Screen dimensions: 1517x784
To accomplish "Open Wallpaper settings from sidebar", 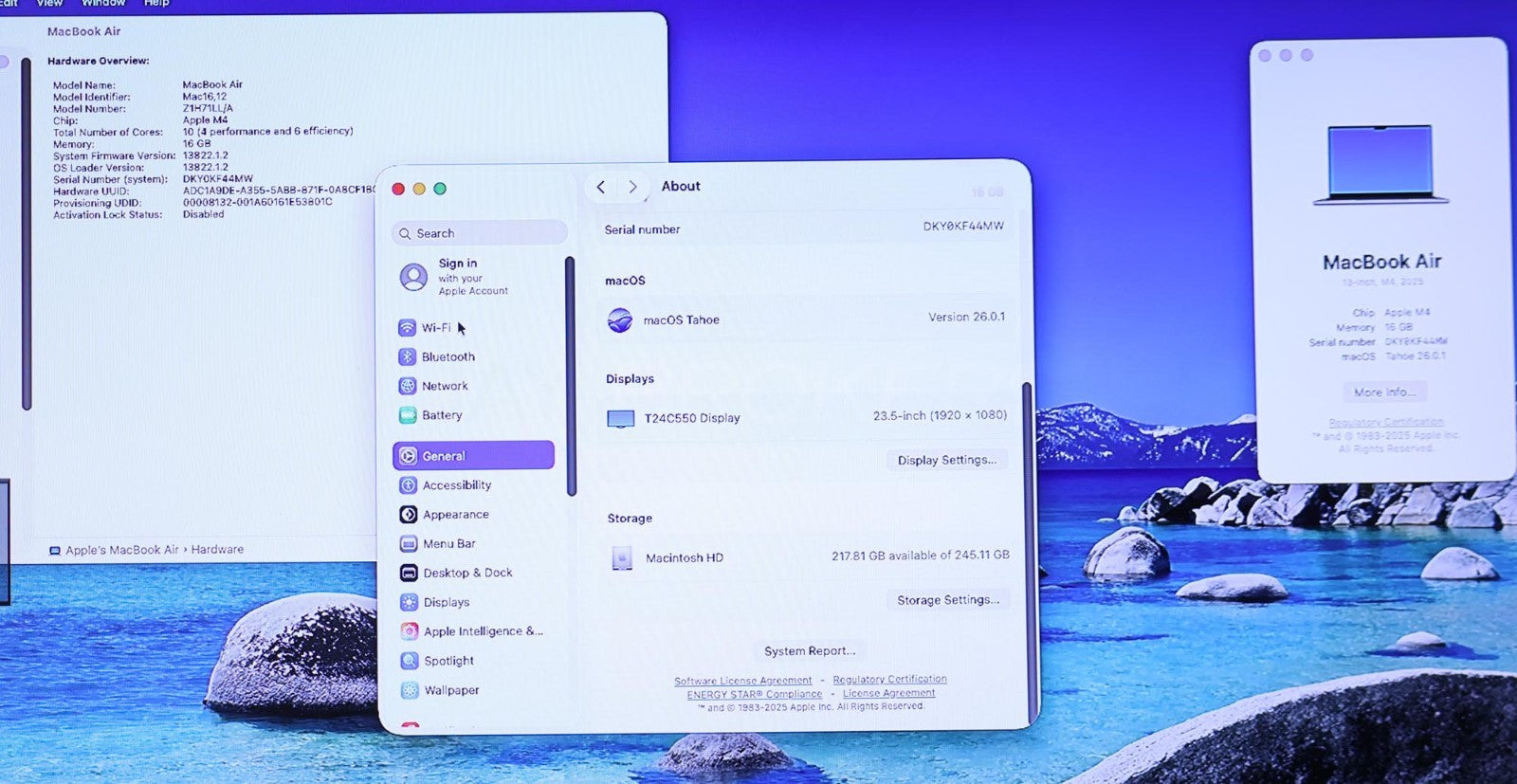I will coord(450,690).
